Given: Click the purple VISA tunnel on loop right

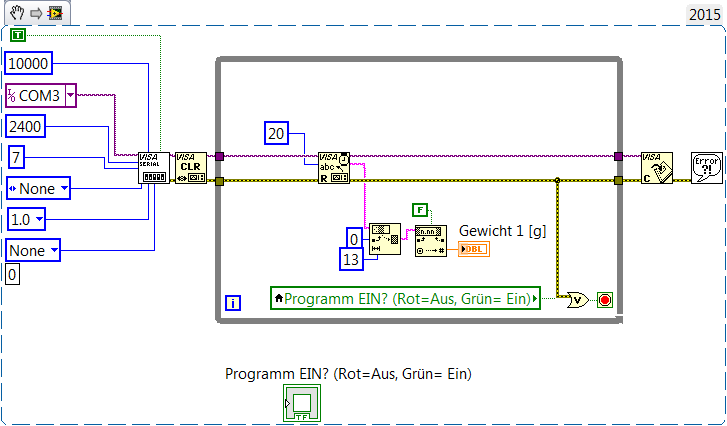Looking at the screenshot, I should (x=618, y=156).
